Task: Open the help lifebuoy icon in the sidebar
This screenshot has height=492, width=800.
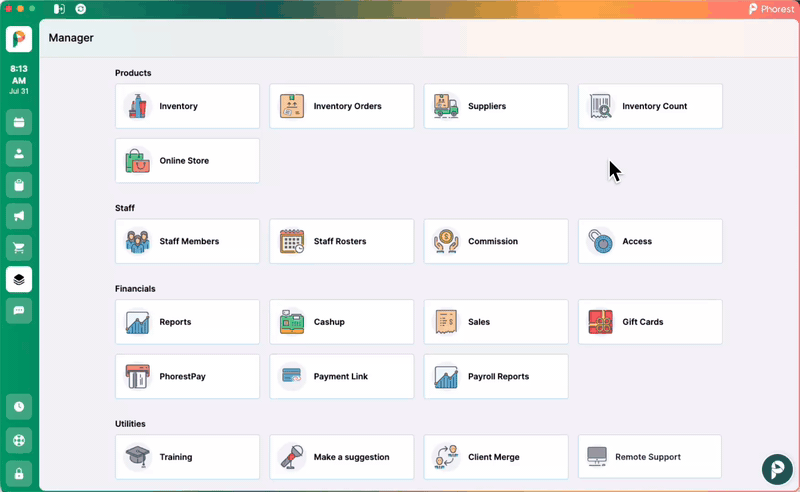Action: 19,440
